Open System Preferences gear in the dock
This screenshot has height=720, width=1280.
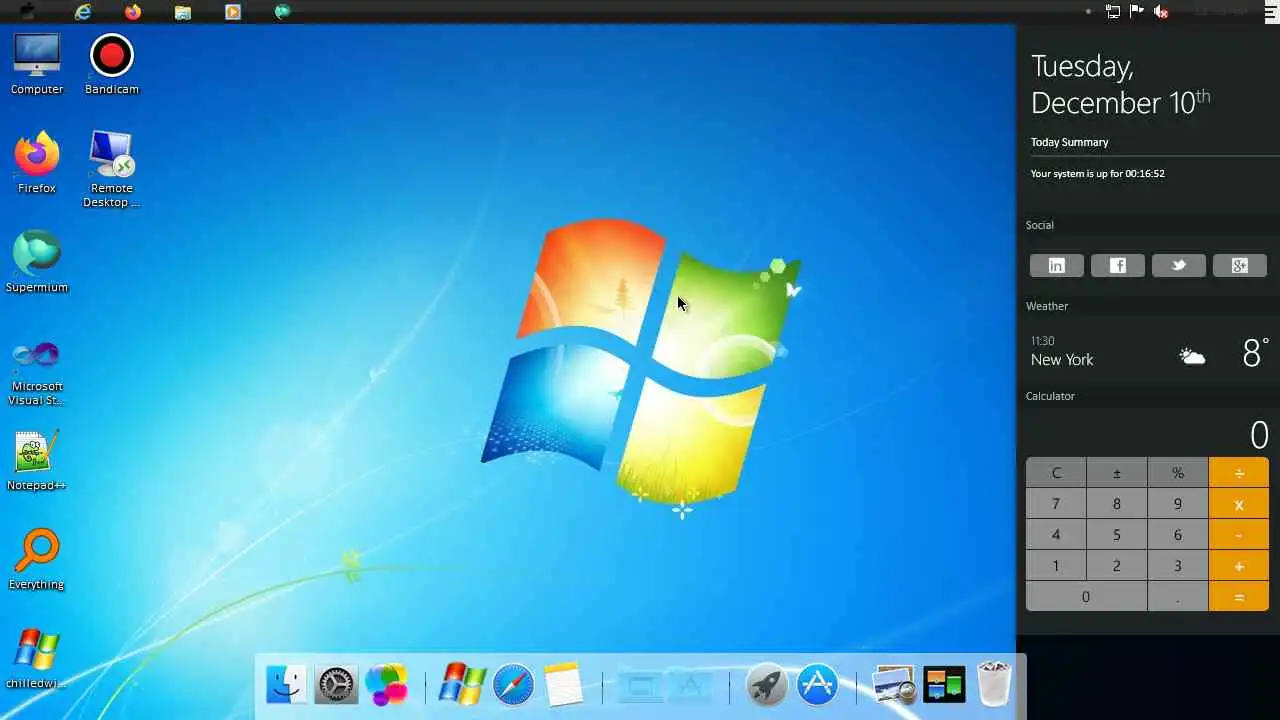336,685
